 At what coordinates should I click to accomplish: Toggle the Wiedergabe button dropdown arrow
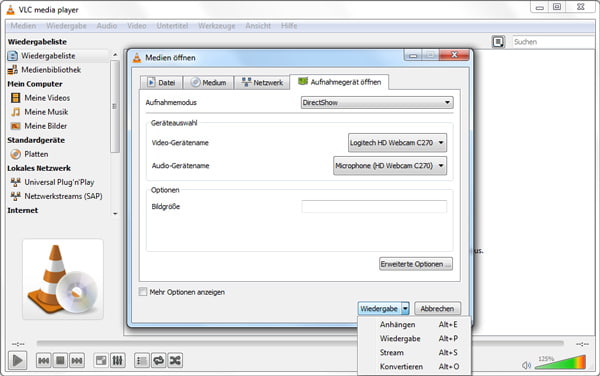405,309
